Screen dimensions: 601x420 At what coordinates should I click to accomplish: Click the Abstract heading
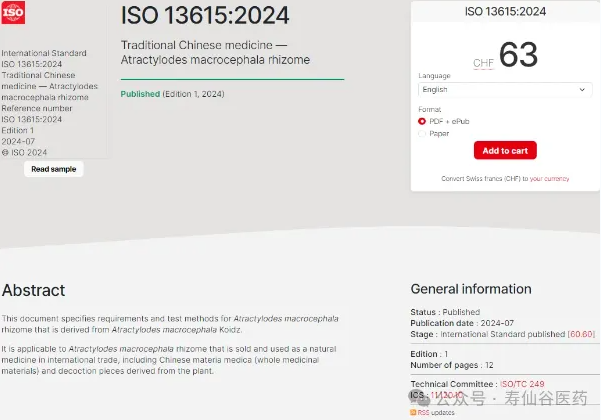coord(34,290)
